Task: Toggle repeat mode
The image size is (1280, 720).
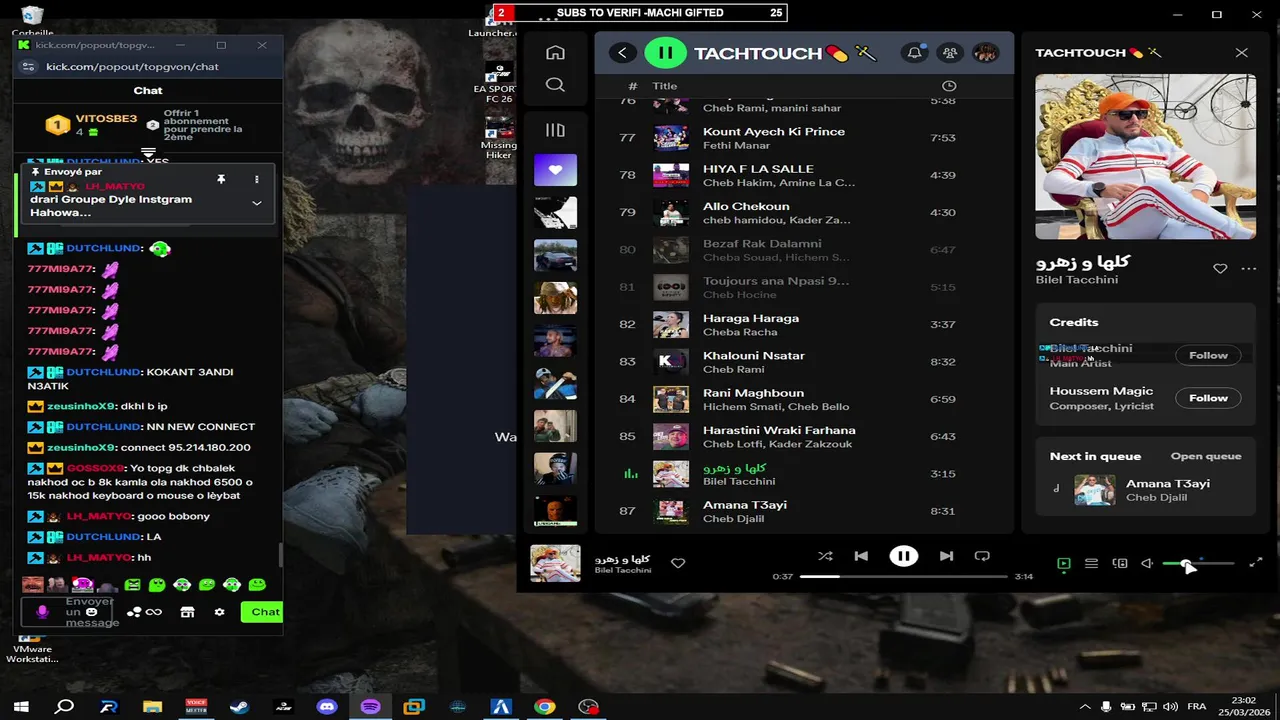Action: 982,556
